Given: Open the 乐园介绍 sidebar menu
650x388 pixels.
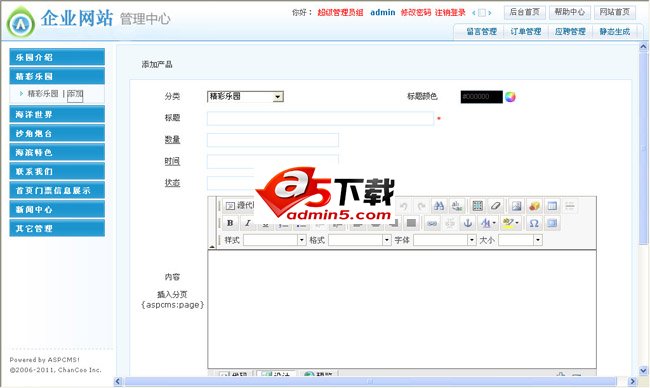Looking at the screenshot, I should (x=57, y=57).
